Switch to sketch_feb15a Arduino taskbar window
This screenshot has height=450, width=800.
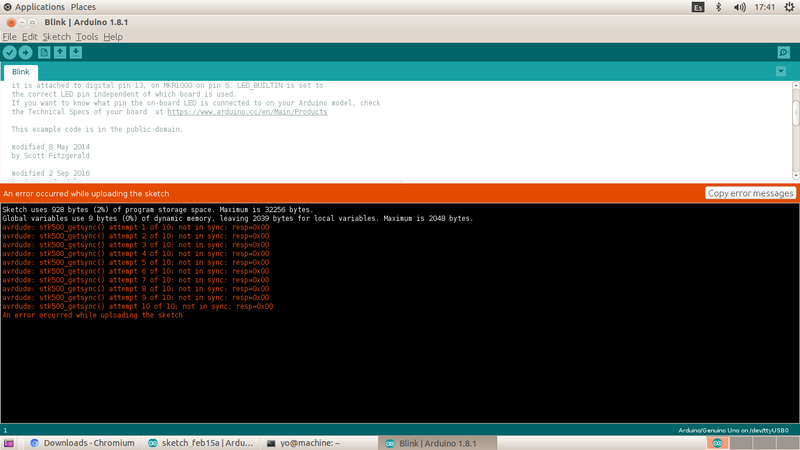tap(201, 443)
